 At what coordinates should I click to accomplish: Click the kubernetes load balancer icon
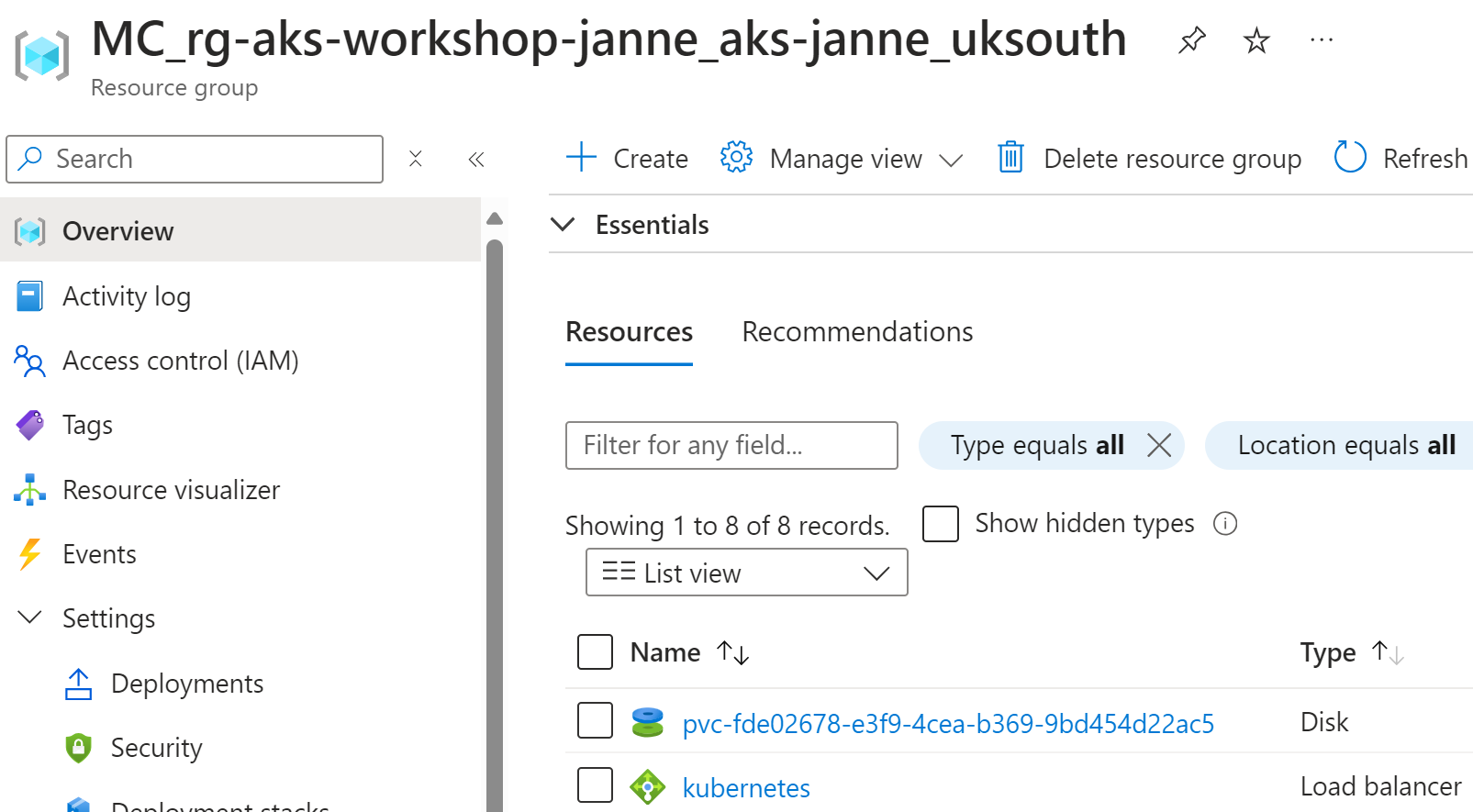tap(647, 786)
